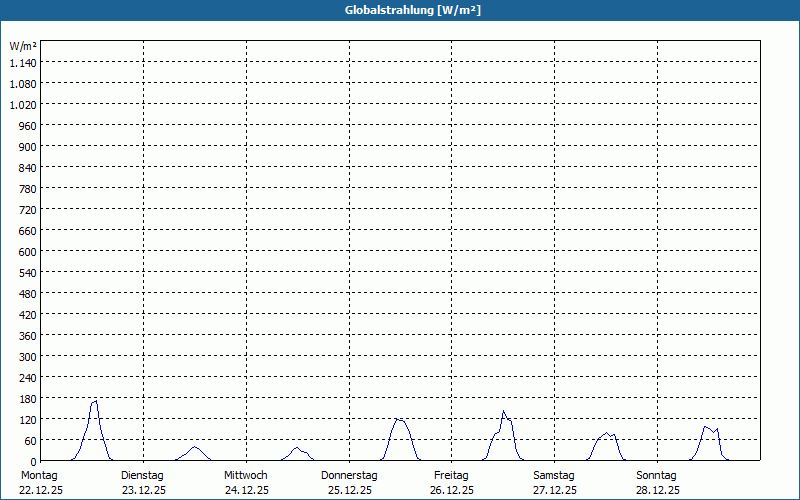800x500 pixels.
Task: Click the 660 y-axis value
Action: point(28,231)
